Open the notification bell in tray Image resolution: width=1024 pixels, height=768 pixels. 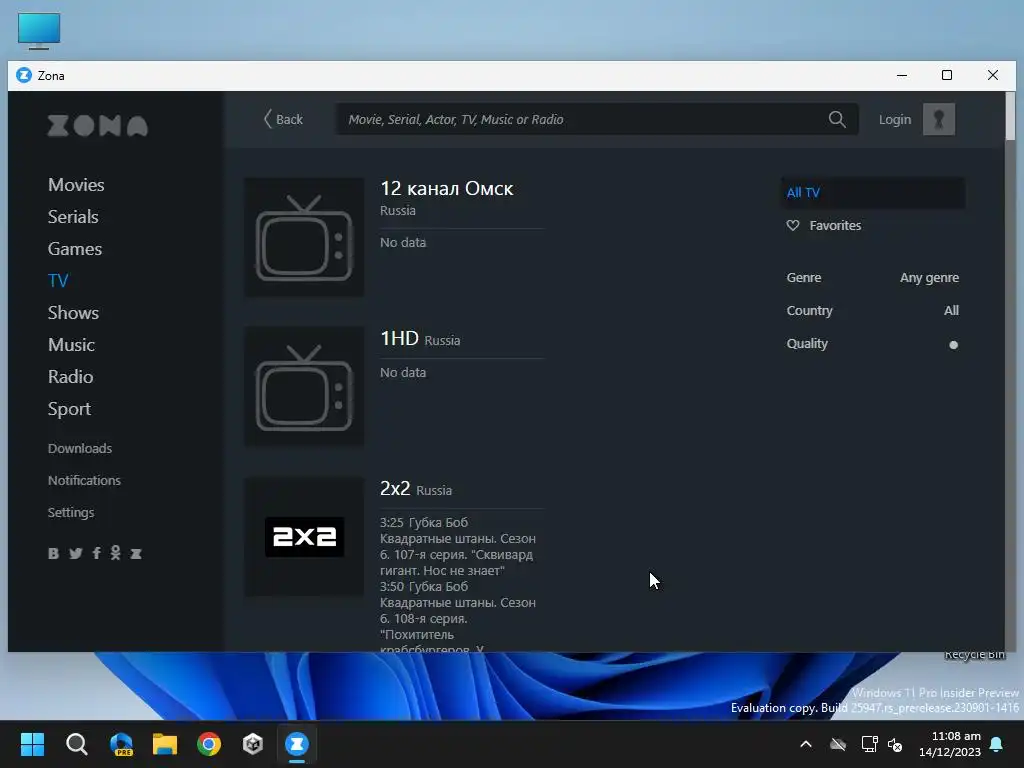(x=997, y=744)
